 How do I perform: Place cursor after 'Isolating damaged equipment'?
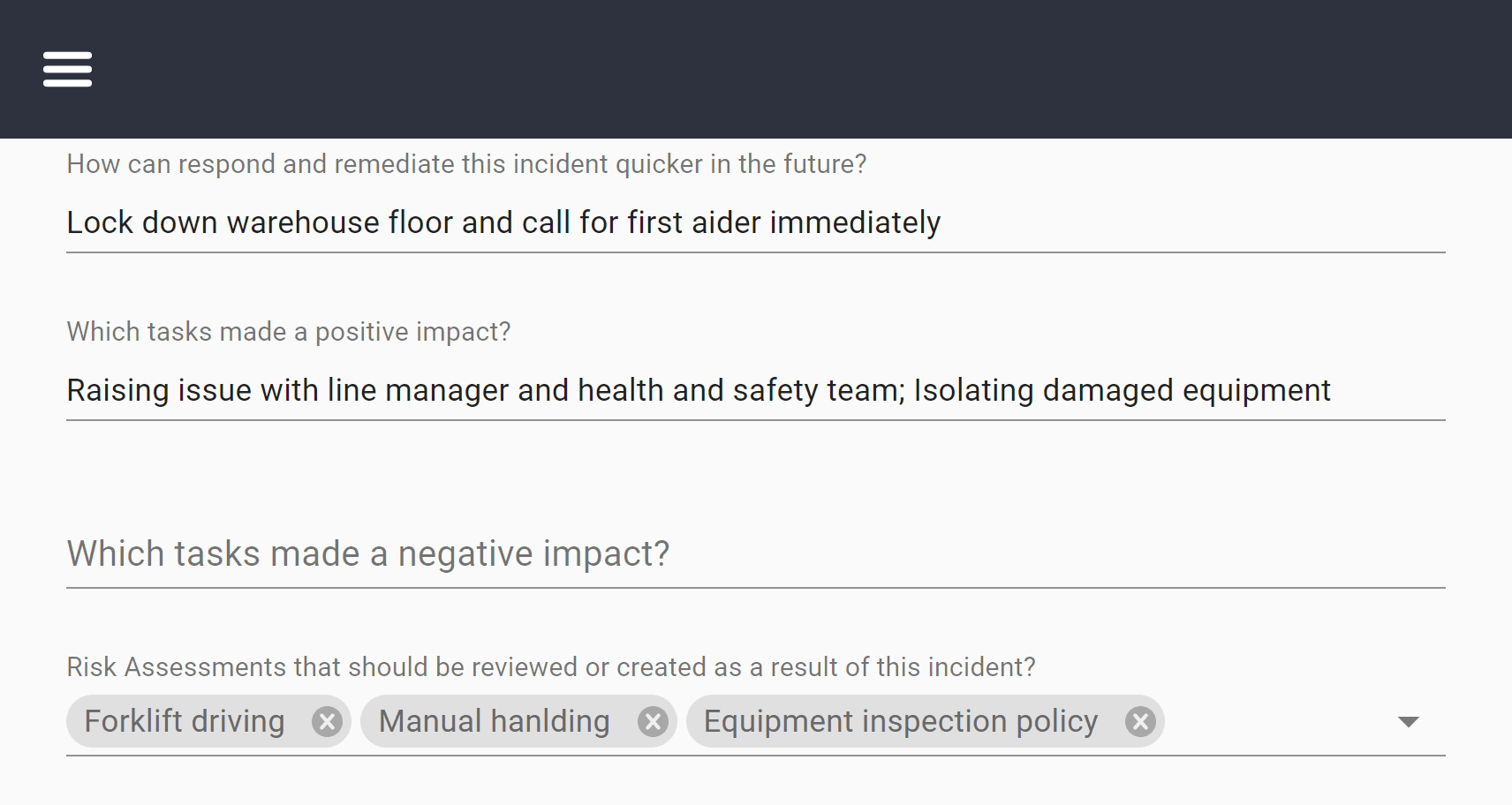pos(1333,390)
